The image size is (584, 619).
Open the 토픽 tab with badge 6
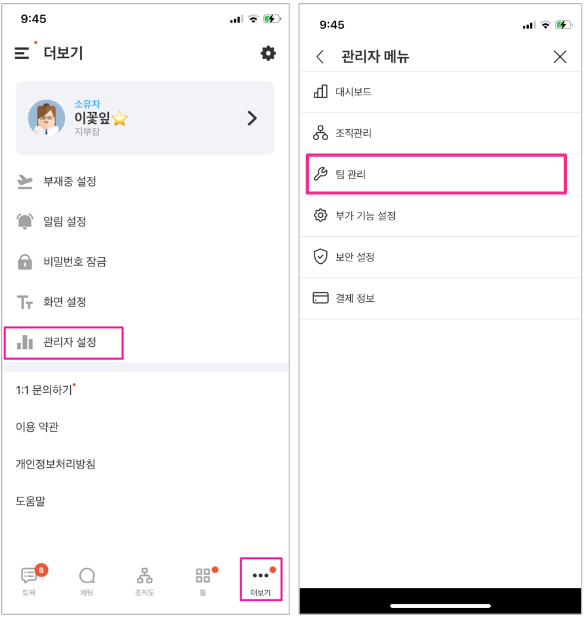[x=29, y=580]
